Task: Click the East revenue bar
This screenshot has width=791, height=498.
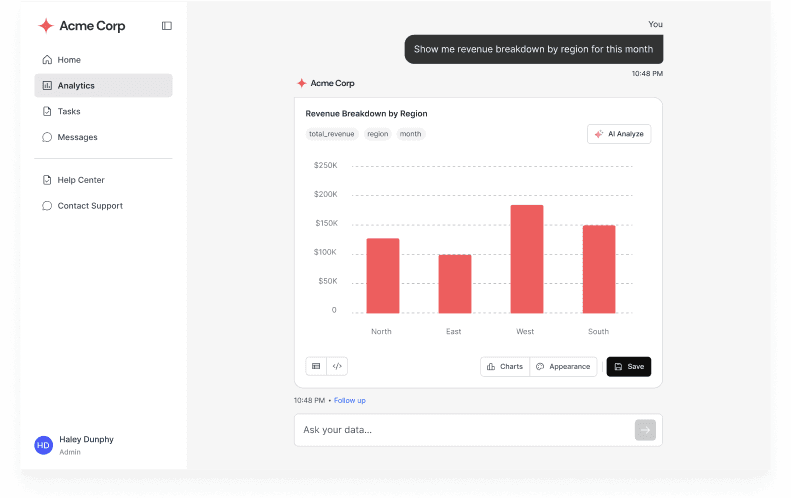Action: pyautogui.click(x=455, y=284)
